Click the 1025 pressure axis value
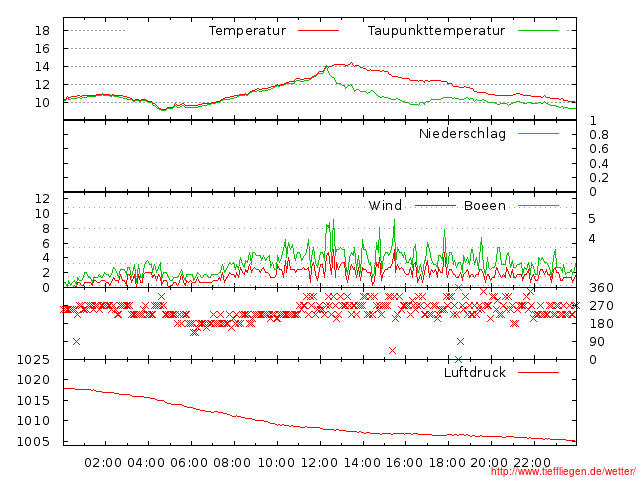Screen dimensions: 640x480 (x=33, y=360)
